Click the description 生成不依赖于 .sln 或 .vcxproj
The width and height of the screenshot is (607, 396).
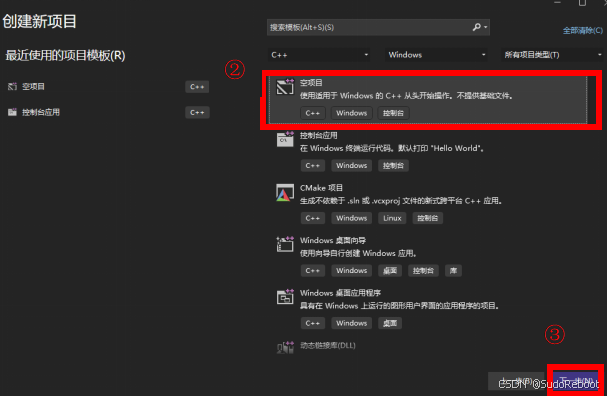[x=401, y=201]
